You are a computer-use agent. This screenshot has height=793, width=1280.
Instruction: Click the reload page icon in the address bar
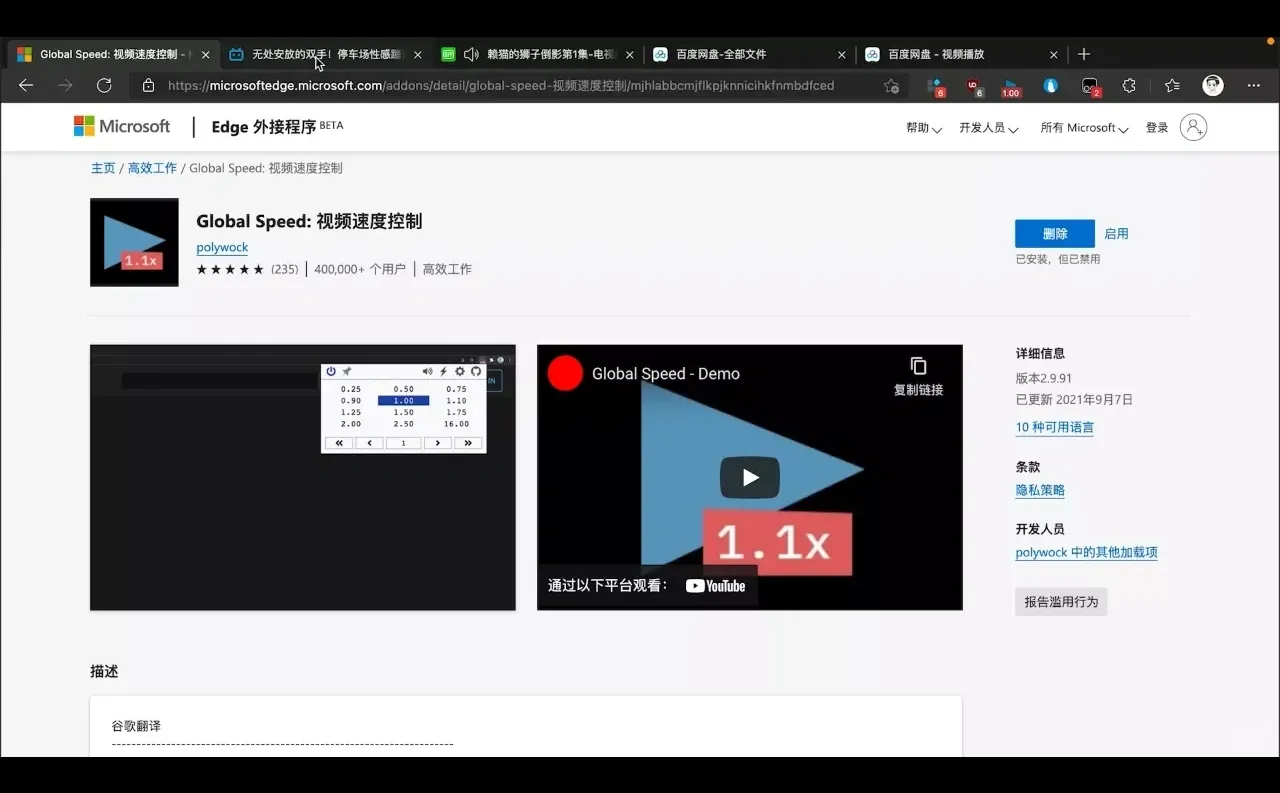[x=103, y=85]
